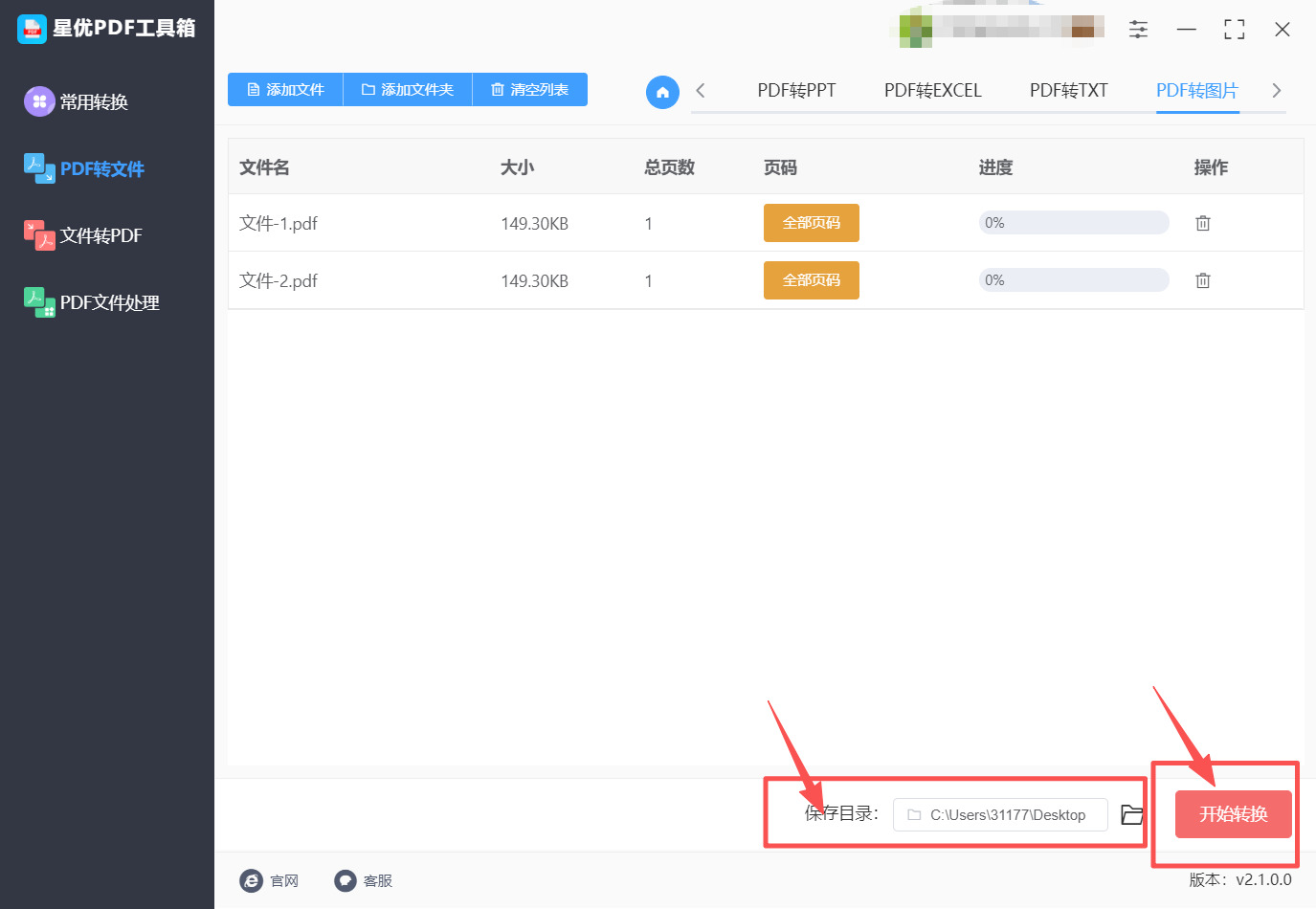Select the PDF转图片 tab
This screenshot has width=1316, height=909.
coord(1197,90)
